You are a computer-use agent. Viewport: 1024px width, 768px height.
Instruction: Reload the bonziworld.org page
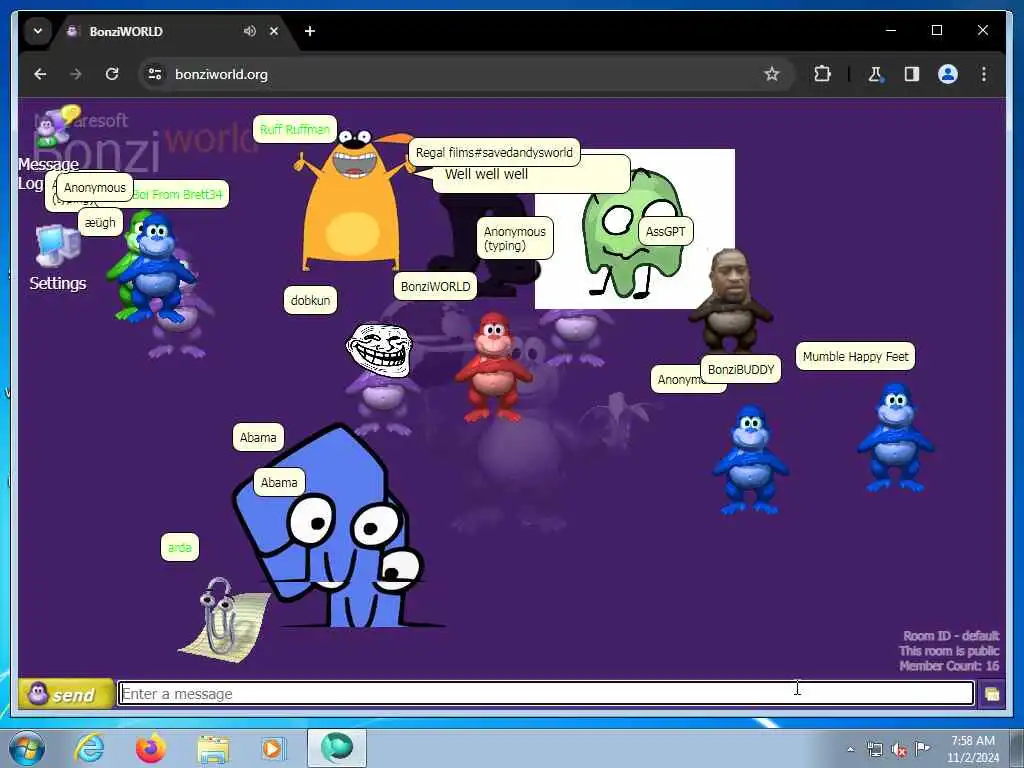coord(112,74)
